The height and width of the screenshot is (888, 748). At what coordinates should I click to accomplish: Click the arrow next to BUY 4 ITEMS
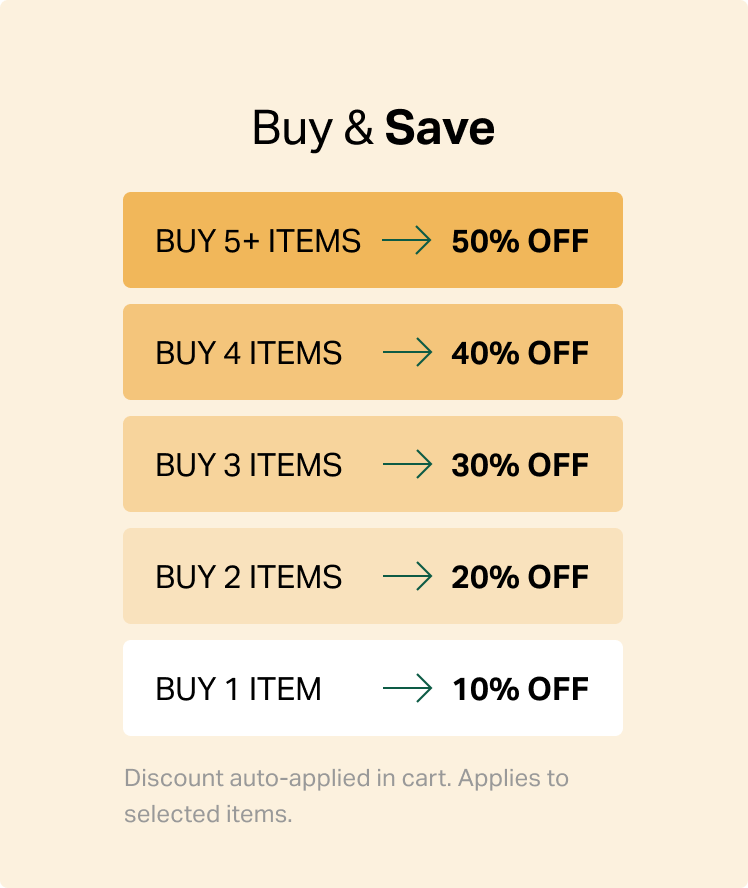point(407,352)
